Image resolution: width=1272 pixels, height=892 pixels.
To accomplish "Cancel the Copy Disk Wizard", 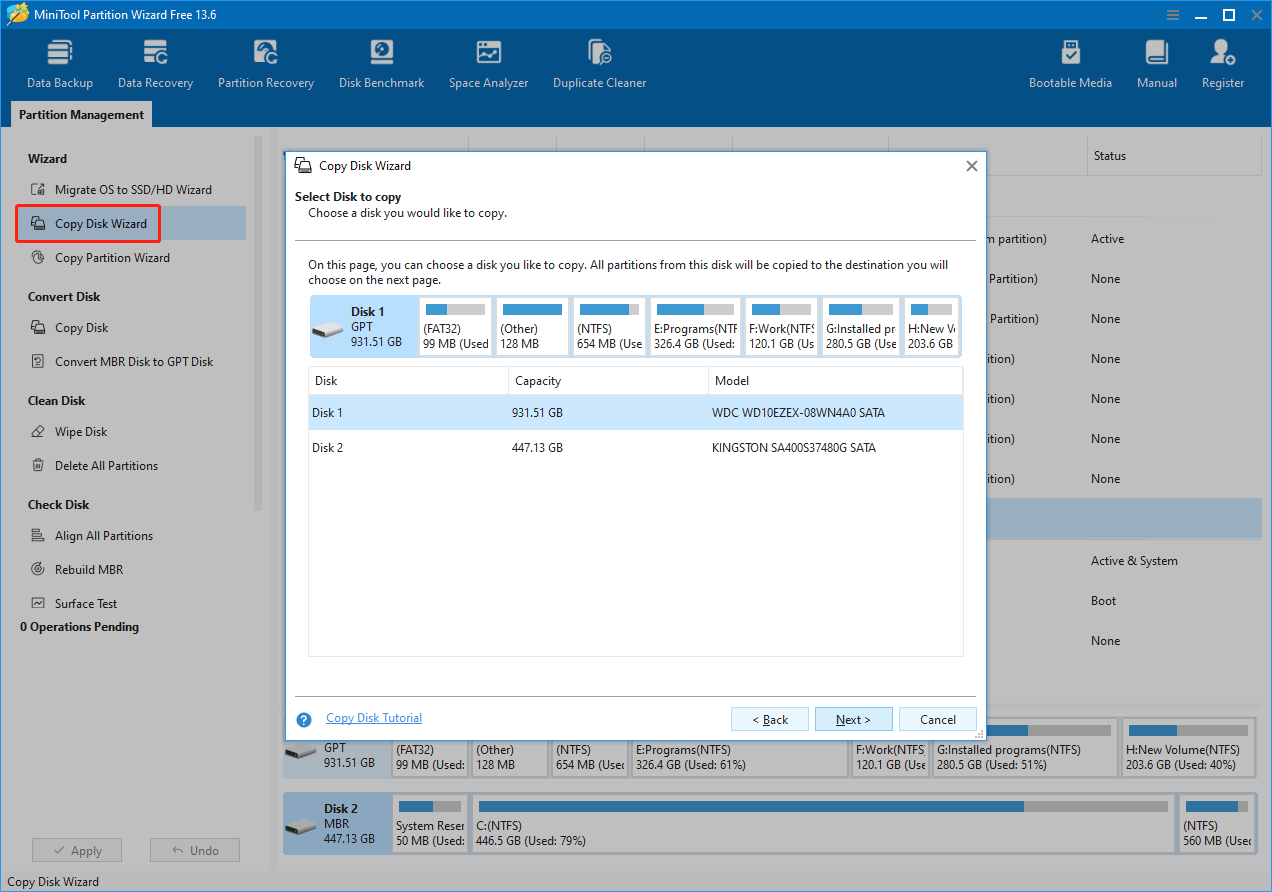I will tap(937, 719).
